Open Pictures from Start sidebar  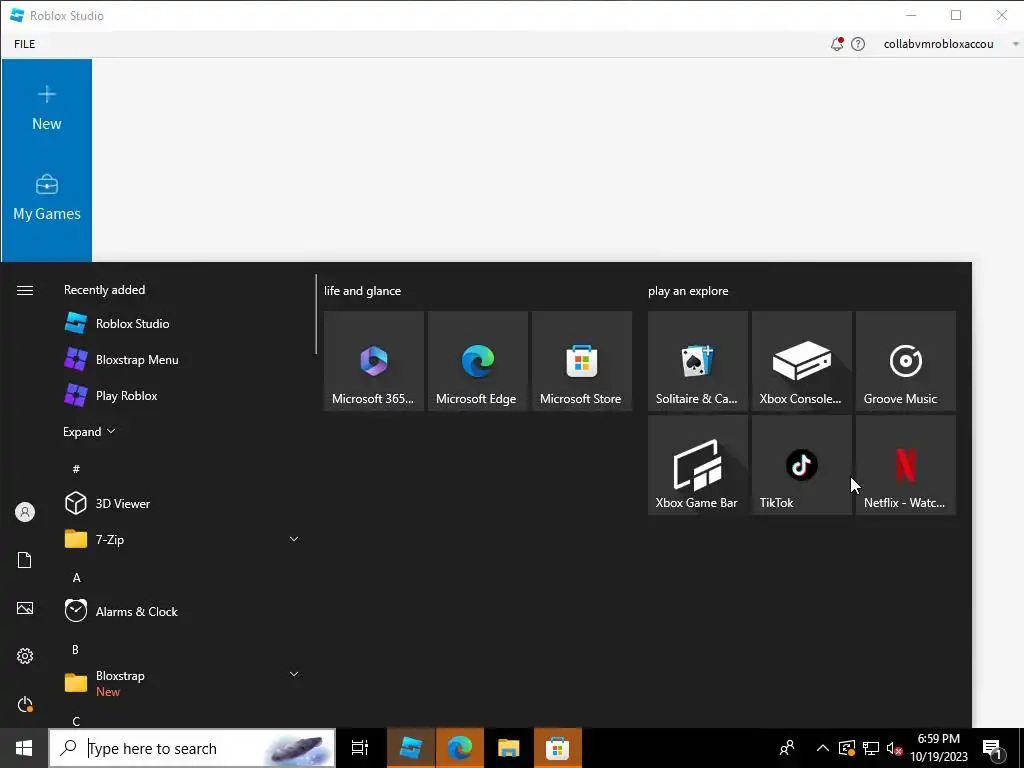(x=25, y=608)
